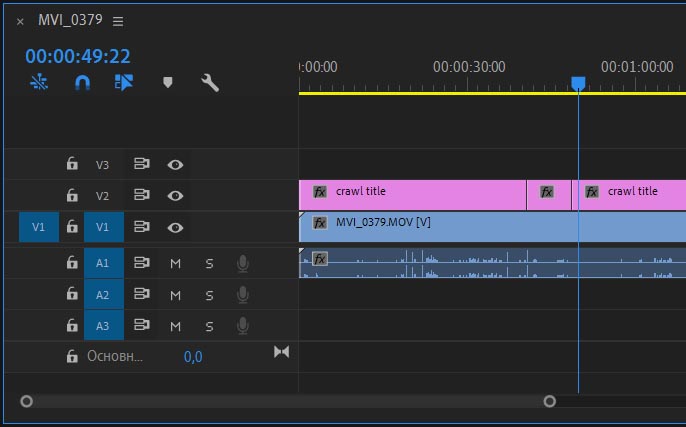Image resolution: width=686 pixels, height=427 pixels.
Task: Close the MVI_0379 sequence tab
Action: point(20,21)
